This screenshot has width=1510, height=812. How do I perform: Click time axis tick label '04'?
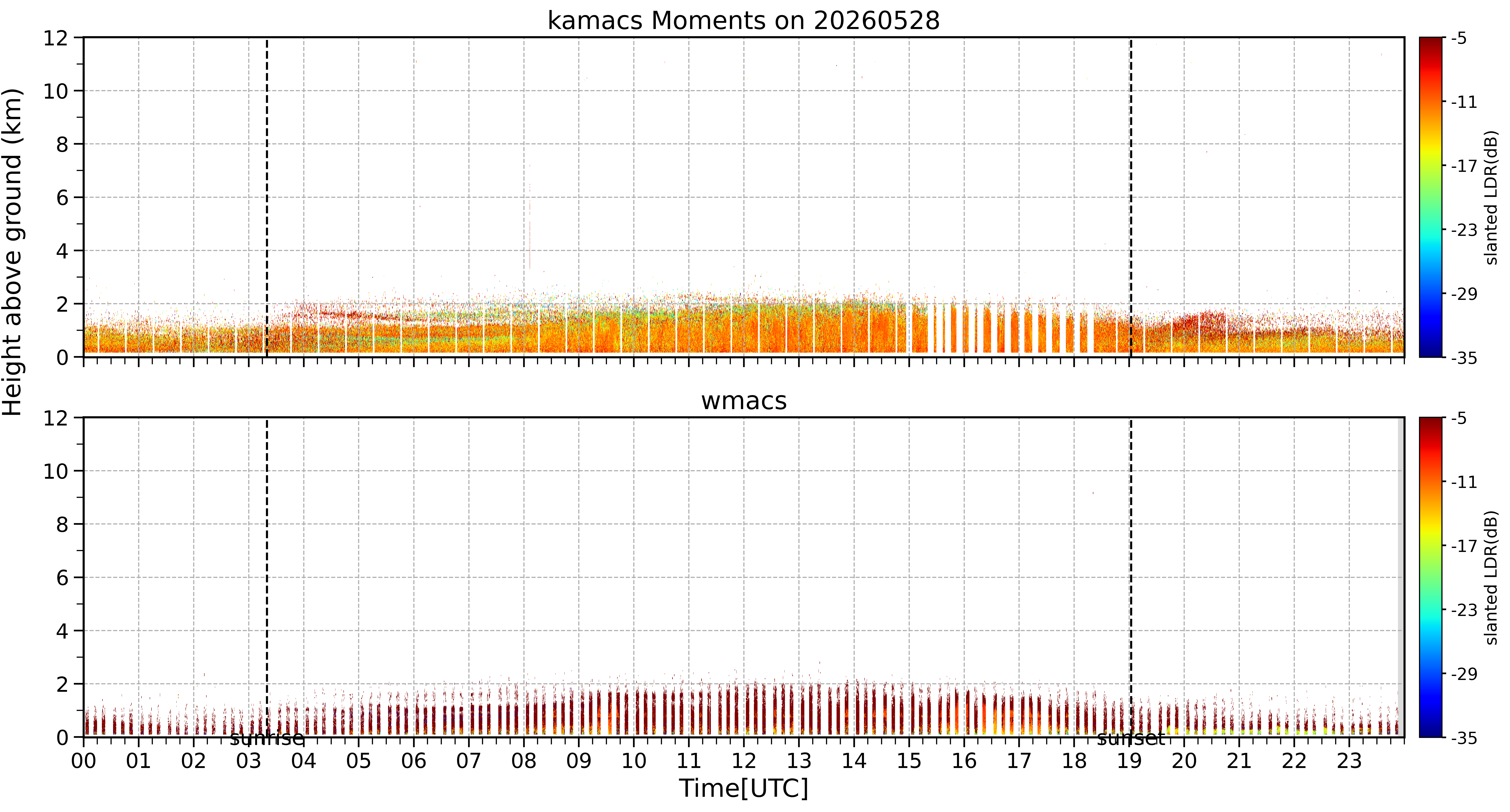tap(304, 761)
